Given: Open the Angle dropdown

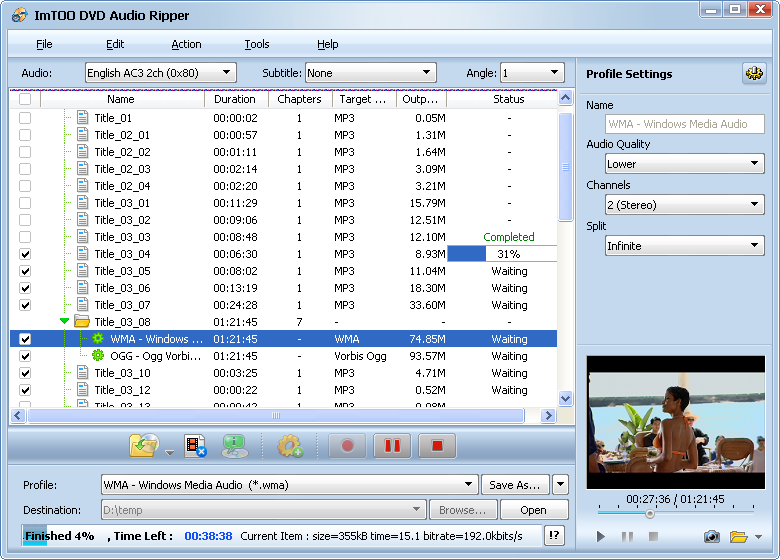Looking at the screenshot, I should point(532,73).
